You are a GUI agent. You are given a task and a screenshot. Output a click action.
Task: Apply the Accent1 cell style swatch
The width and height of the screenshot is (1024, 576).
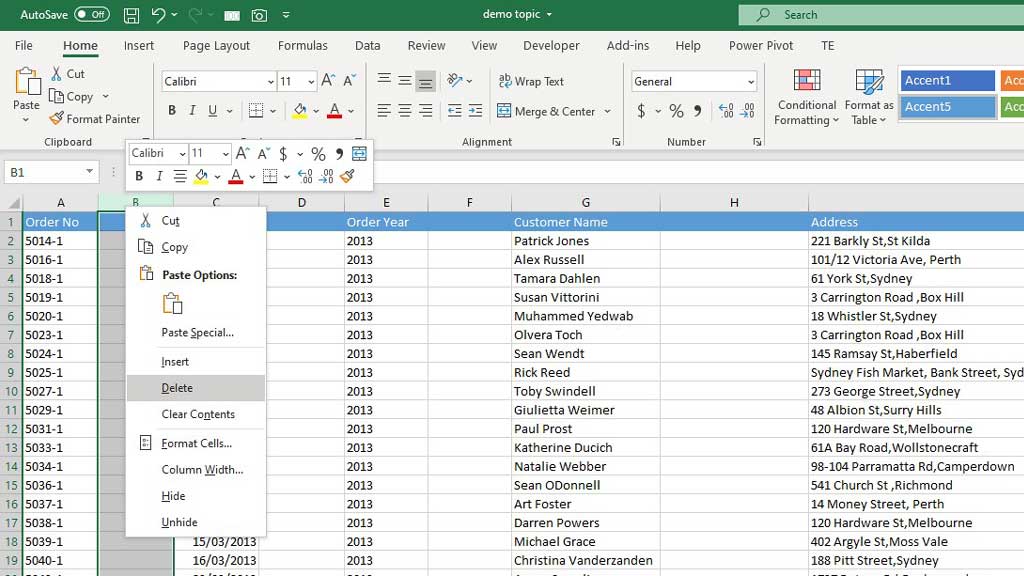(947, 81)
